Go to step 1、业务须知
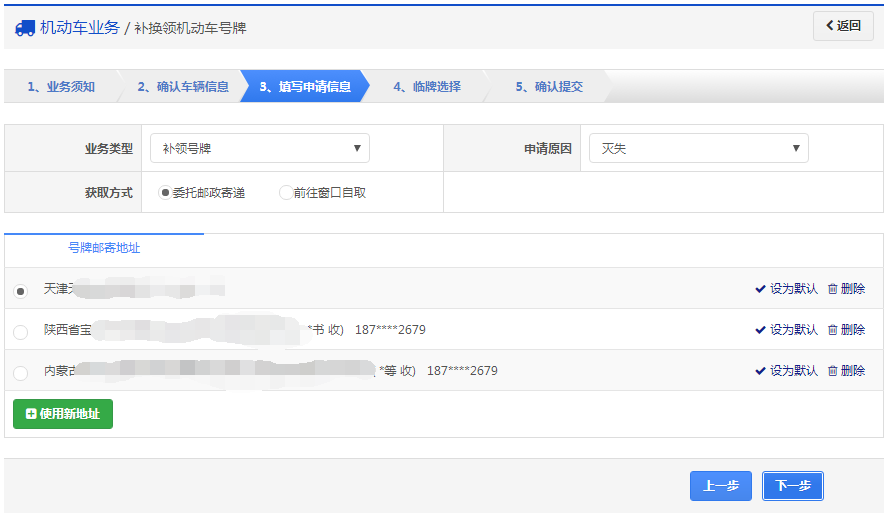 [60, 87]
